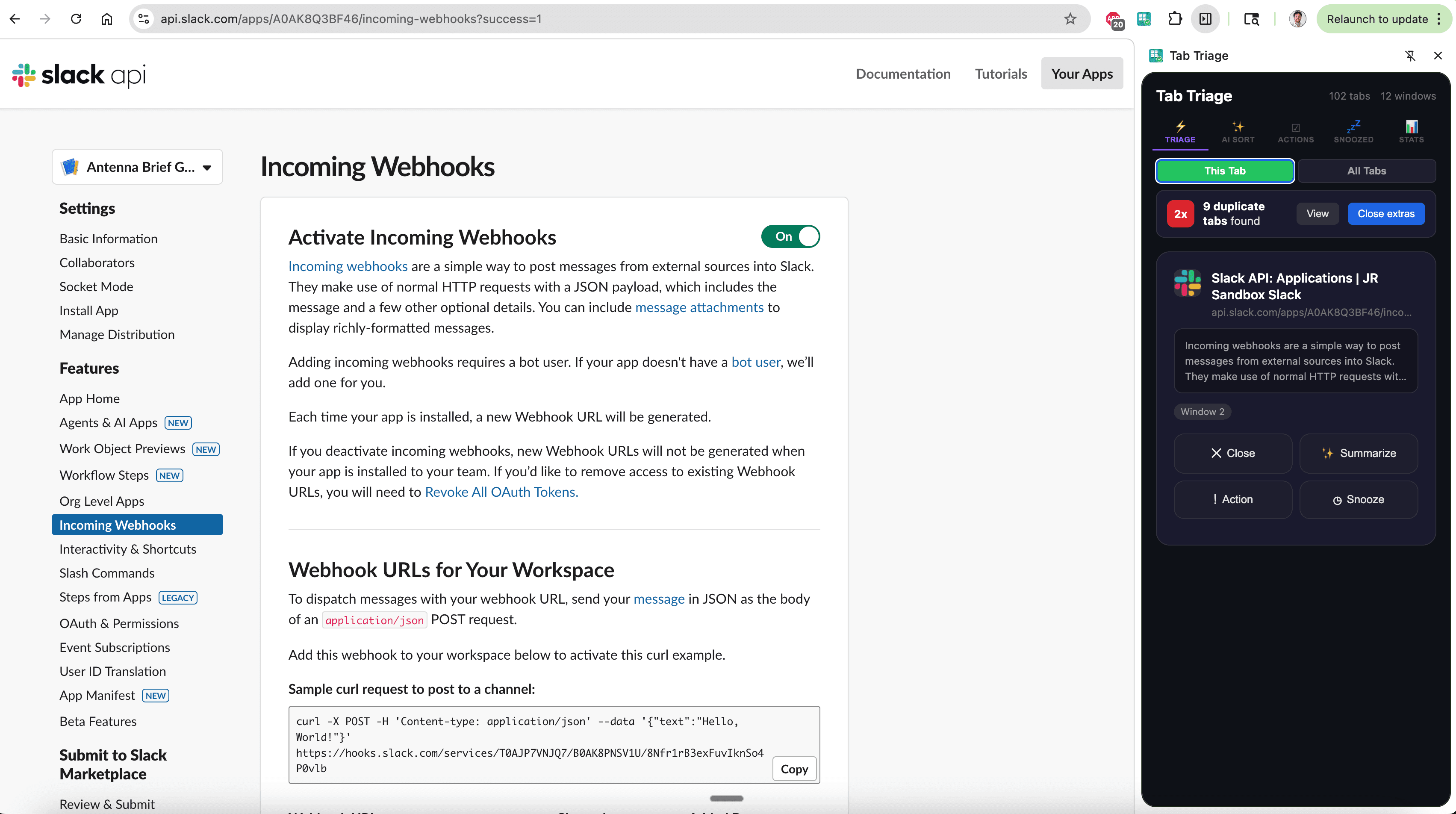The width and height of the screenshot is (1456, 814).
Task: Navigate to Tutorials in the header
Action: coord(1000,74)
